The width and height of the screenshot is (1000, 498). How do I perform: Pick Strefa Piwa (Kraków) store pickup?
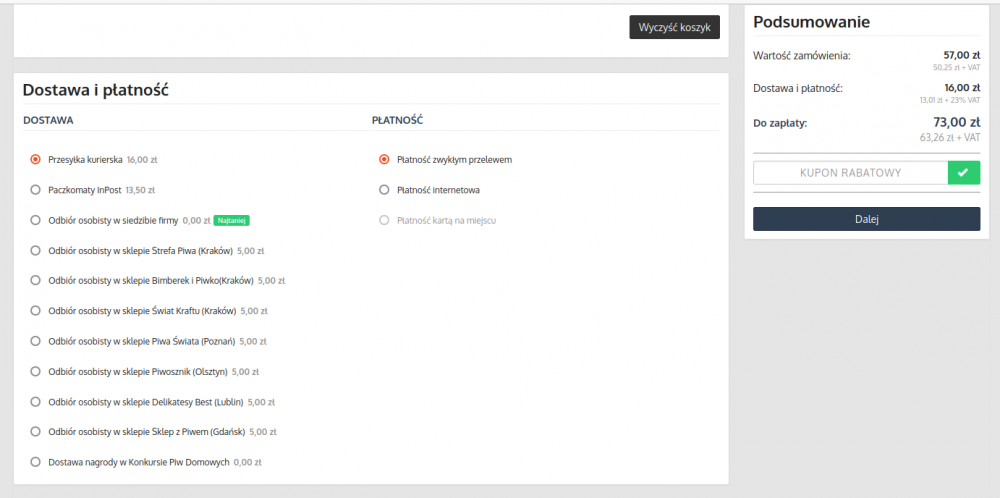tap(36, 250)
